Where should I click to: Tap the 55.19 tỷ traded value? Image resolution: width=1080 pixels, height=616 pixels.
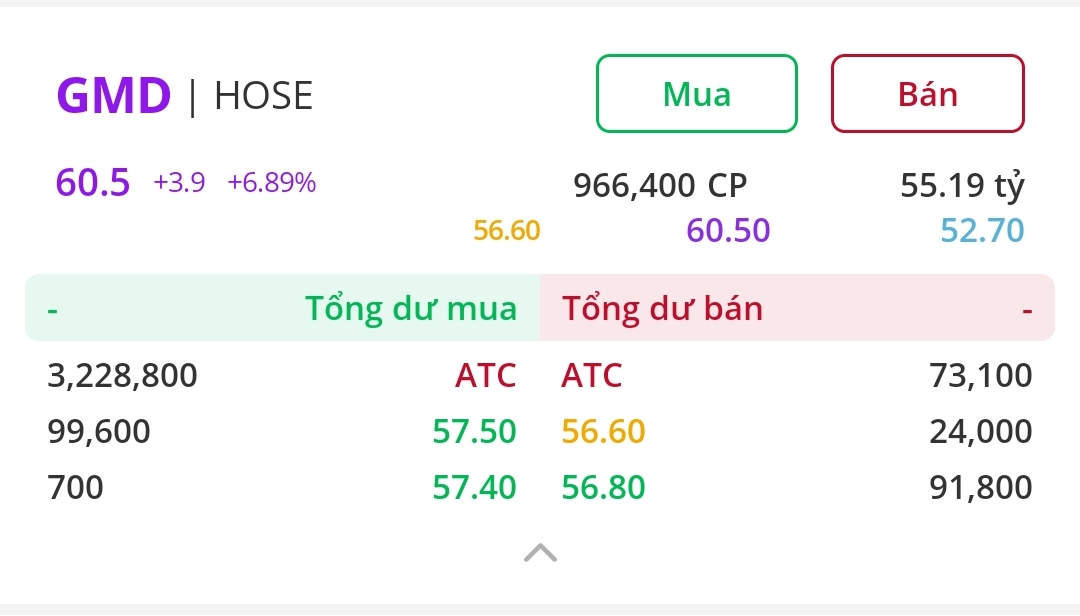tap(962, 185)
